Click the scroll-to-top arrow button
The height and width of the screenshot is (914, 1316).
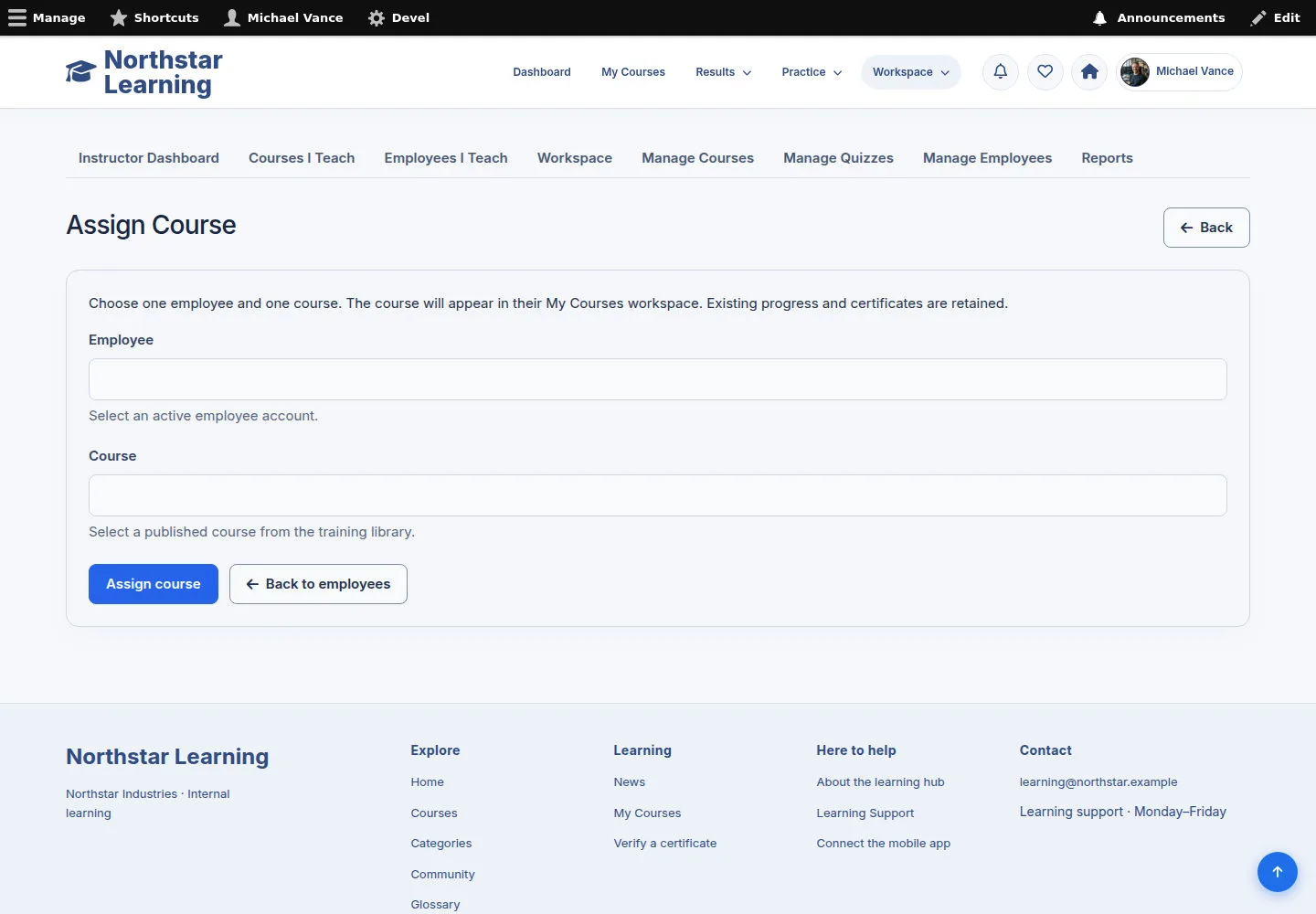(1278, 872)
